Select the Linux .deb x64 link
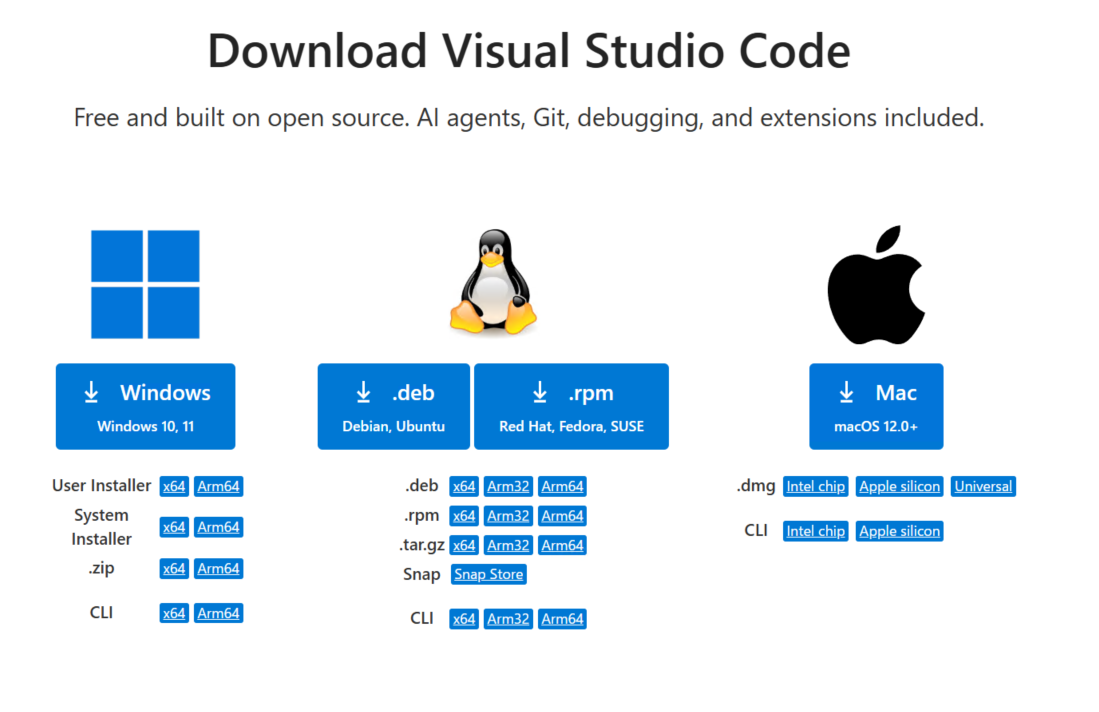Screen dimensions: 1099x712 [x=464, y=486]
